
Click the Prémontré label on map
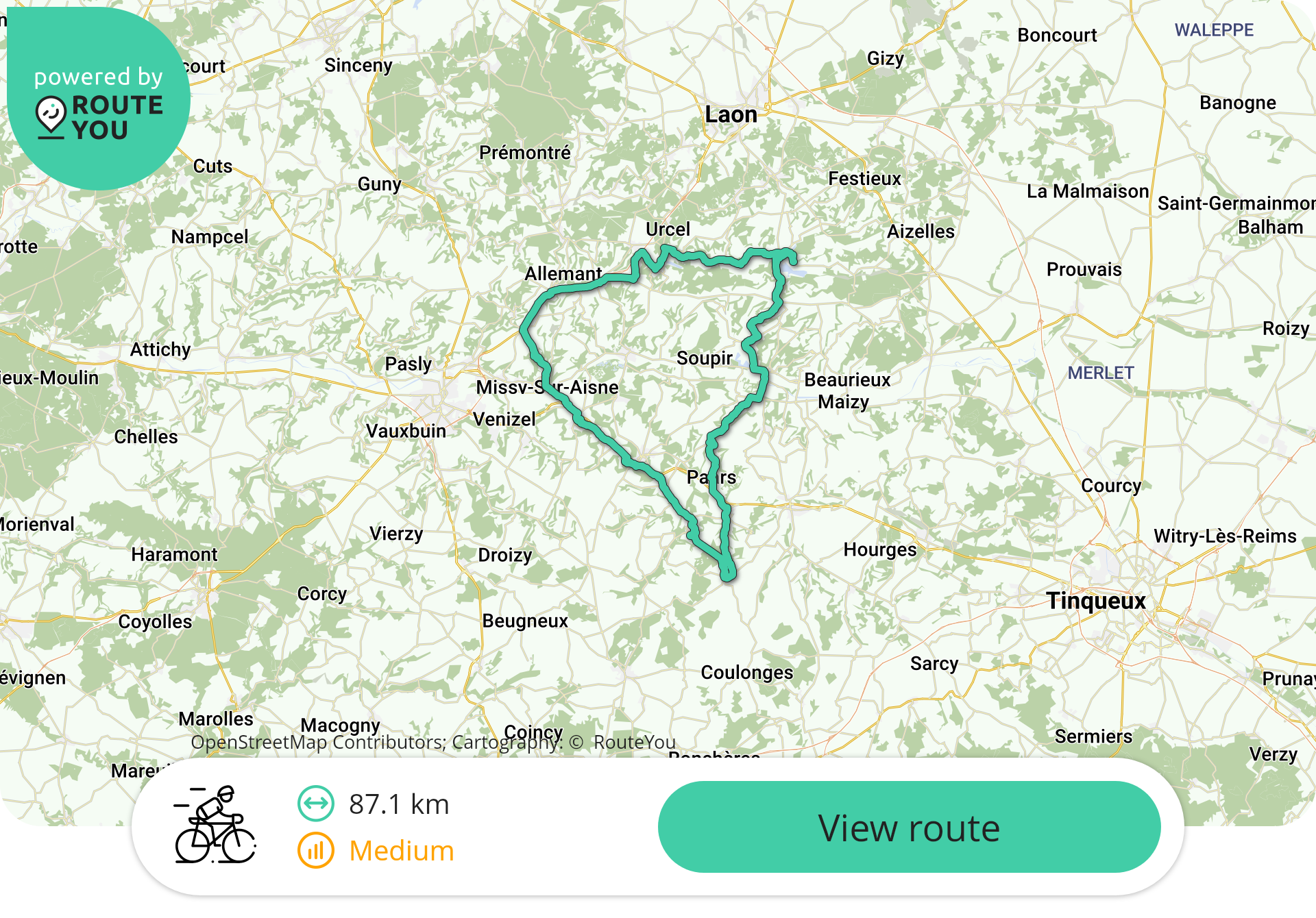[x=525, y=153]
